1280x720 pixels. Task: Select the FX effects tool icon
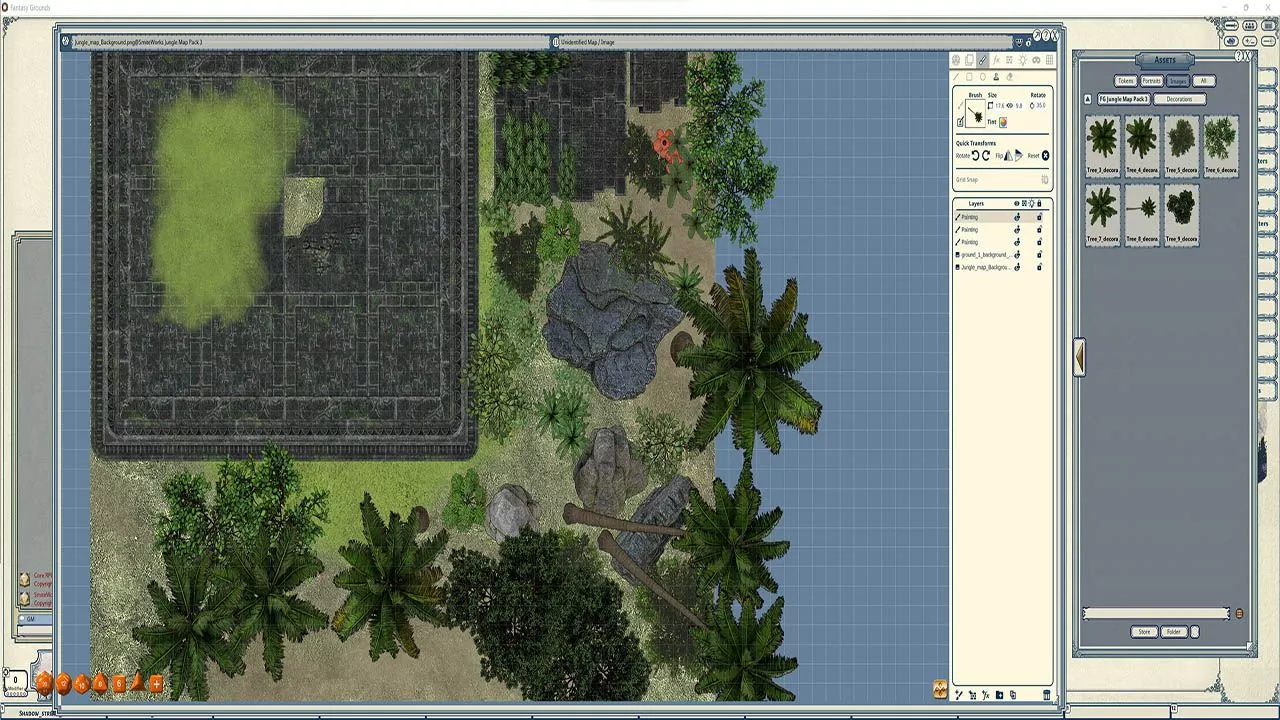(996, 60)
